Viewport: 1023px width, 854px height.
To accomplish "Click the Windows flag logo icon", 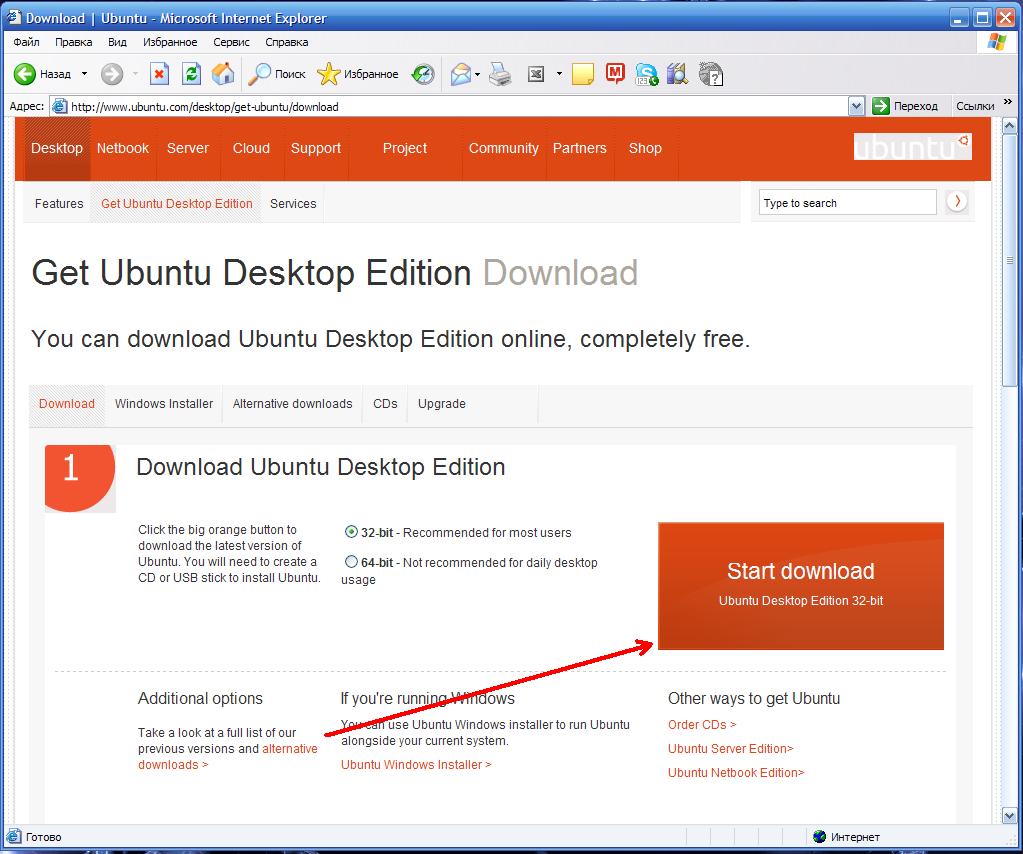I will [x=997, y=42].
